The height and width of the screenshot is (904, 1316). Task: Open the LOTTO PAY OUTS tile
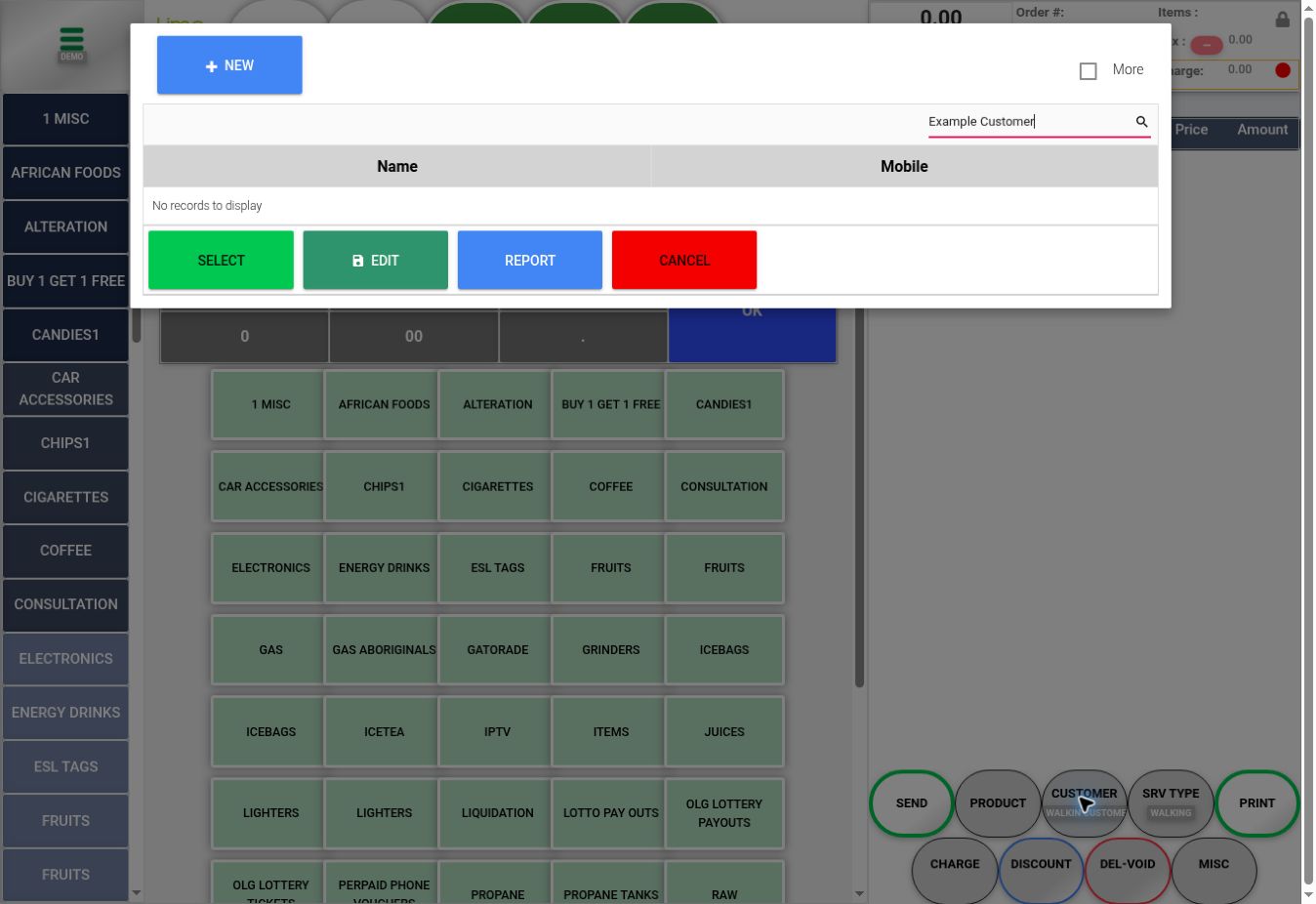611,813
